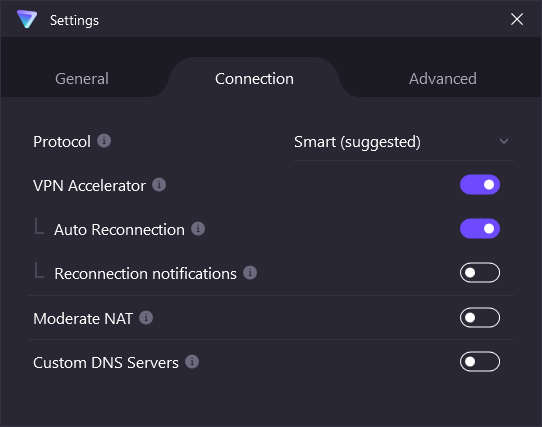This screenshot has width=542, height=427.
Task: Click the Custom DNS Servers info icon
Action: pos(192,362)
